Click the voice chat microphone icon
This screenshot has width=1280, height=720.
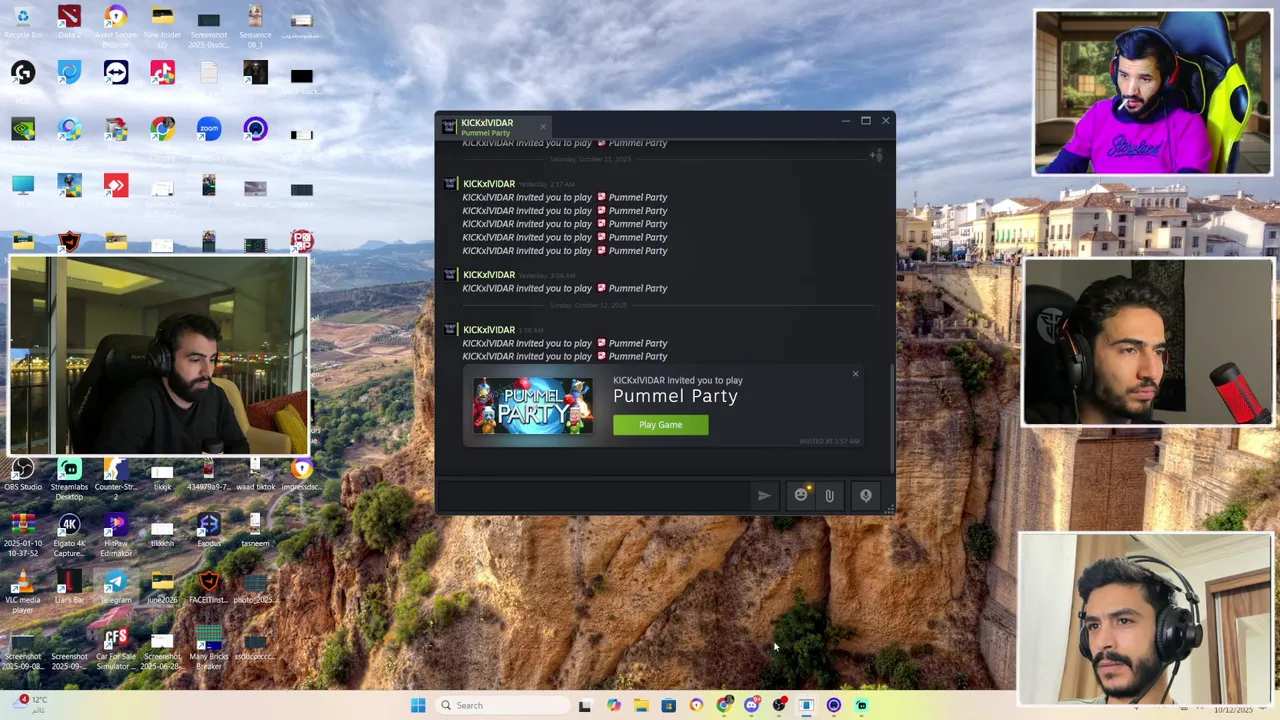click(x=866, y=495)
